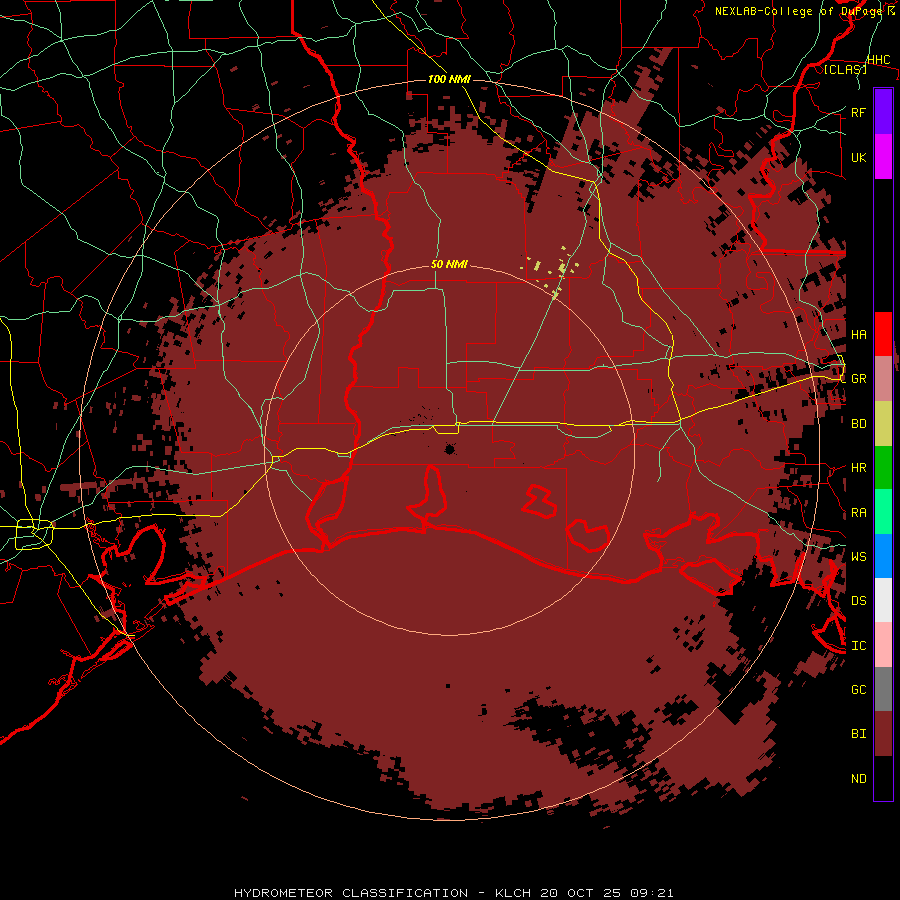Click the GC legend label
900x900 pixels.
pos(858,690)
